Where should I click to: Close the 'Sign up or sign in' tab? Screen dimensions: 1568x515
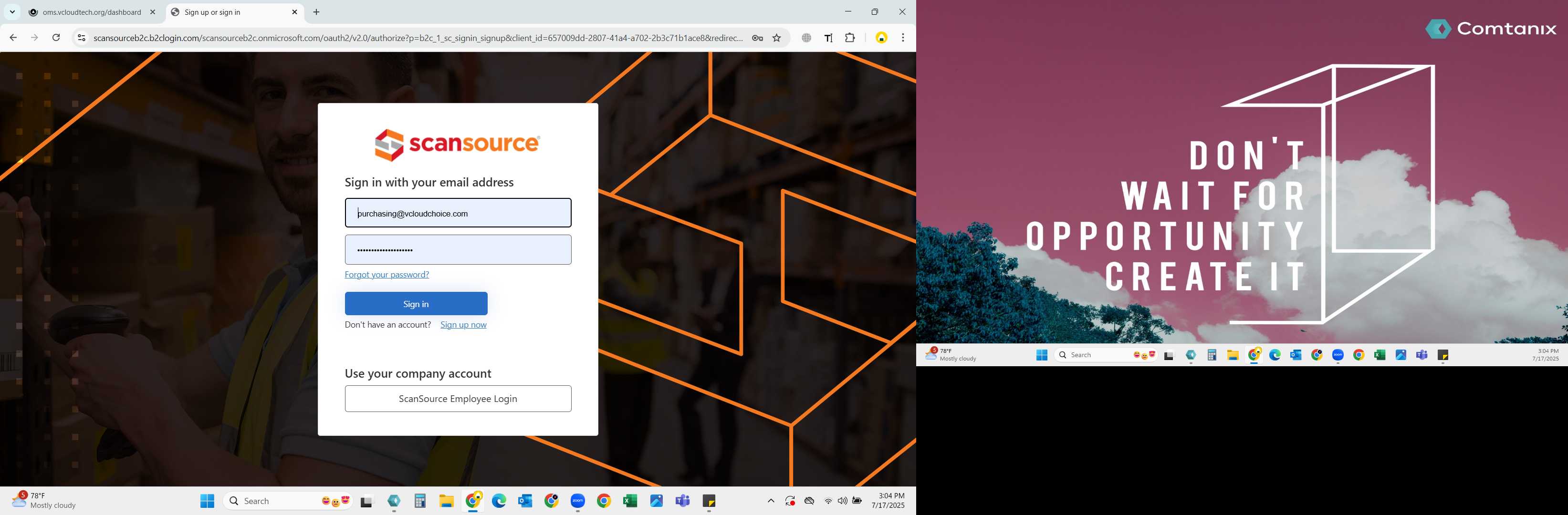[294, 12]
